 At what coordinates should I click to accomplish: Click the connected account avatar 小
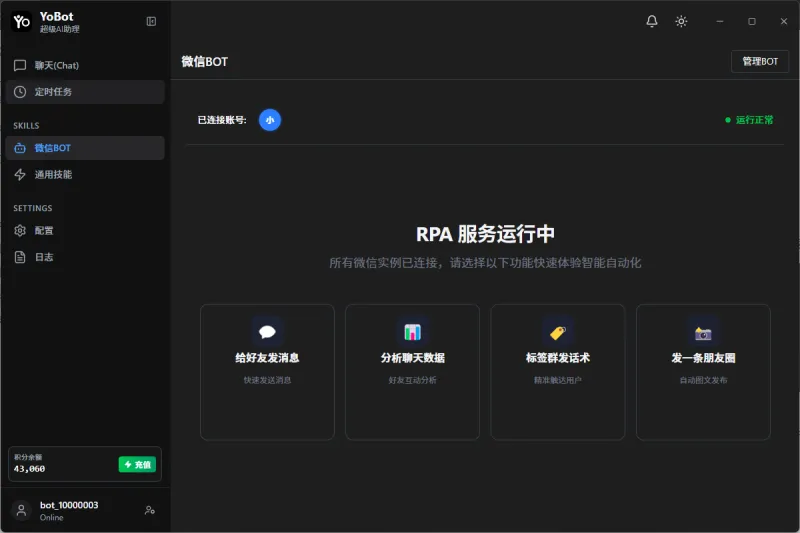[x=270, y=120]
